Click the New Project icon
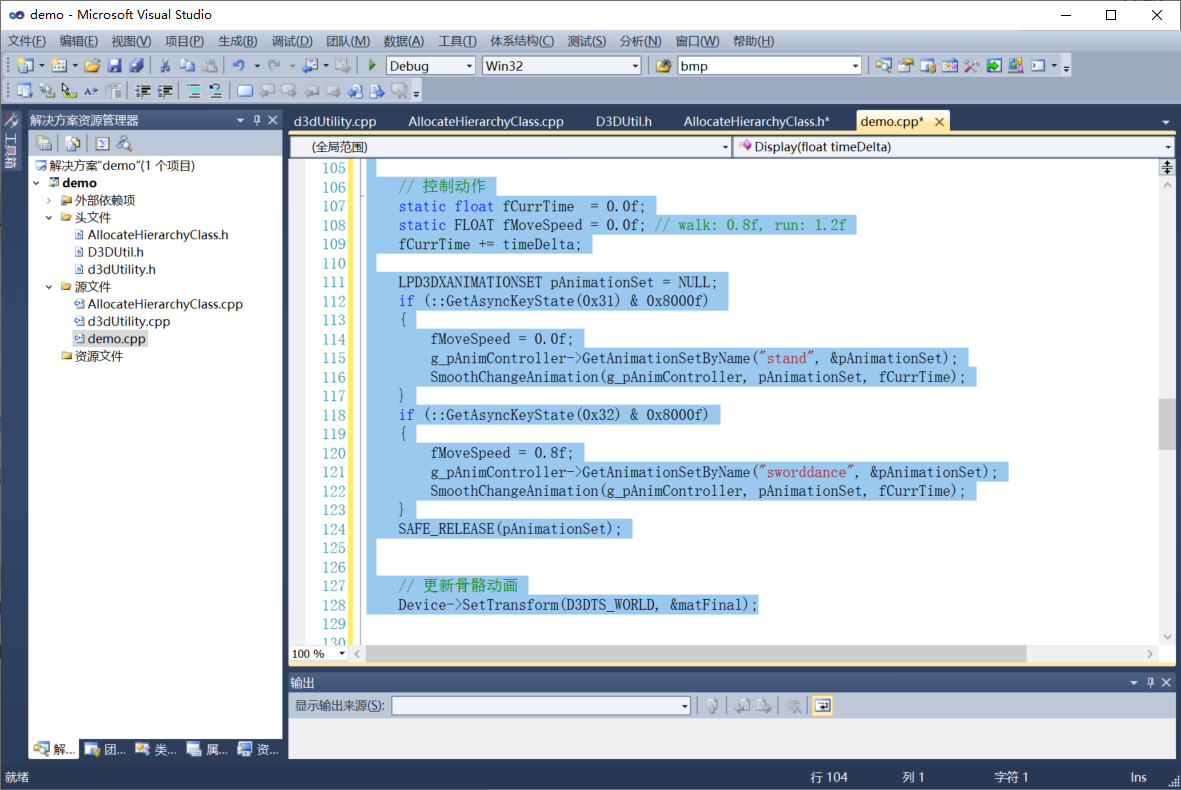Image resolution: width=1181 pixels, height=790 pixels. 25,66
